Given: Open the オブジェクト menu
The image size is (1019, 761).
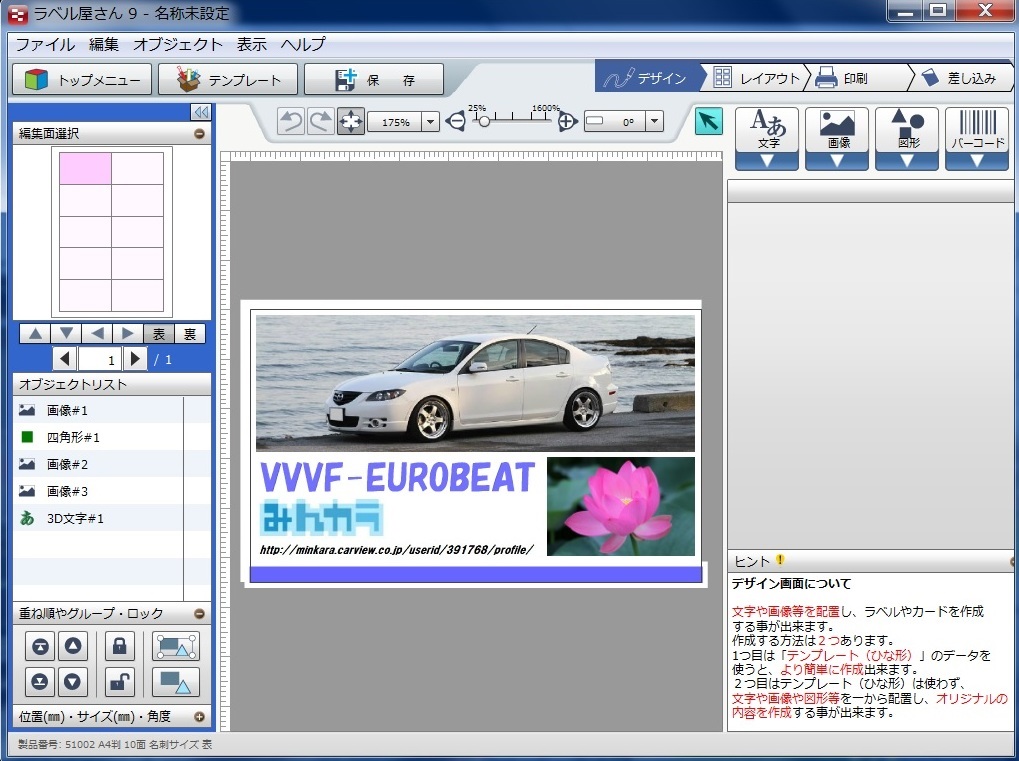Looking at the screenshot, I should (177, 44).
